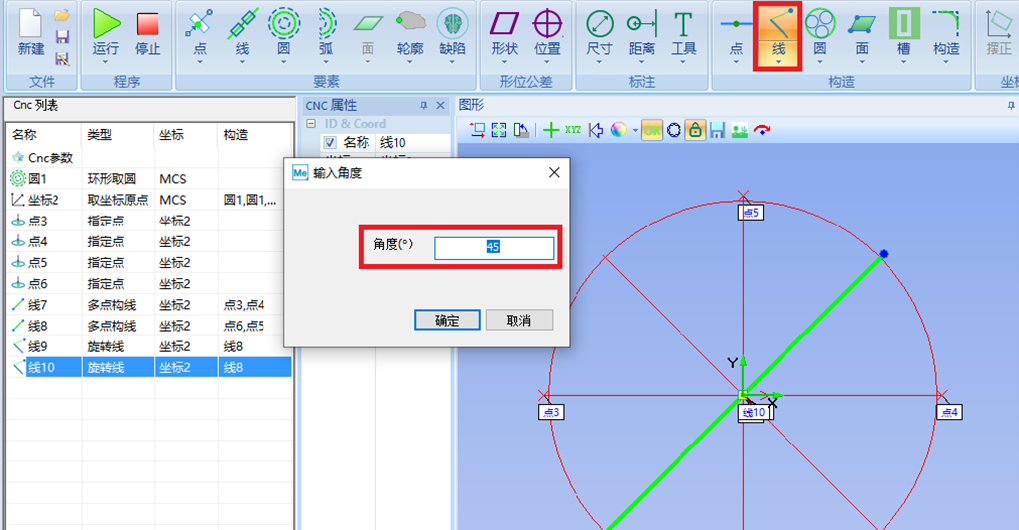Screen dimensions: 1019x530
Task: Click the 确定 button in angle dialog
Action: [447, 320]
